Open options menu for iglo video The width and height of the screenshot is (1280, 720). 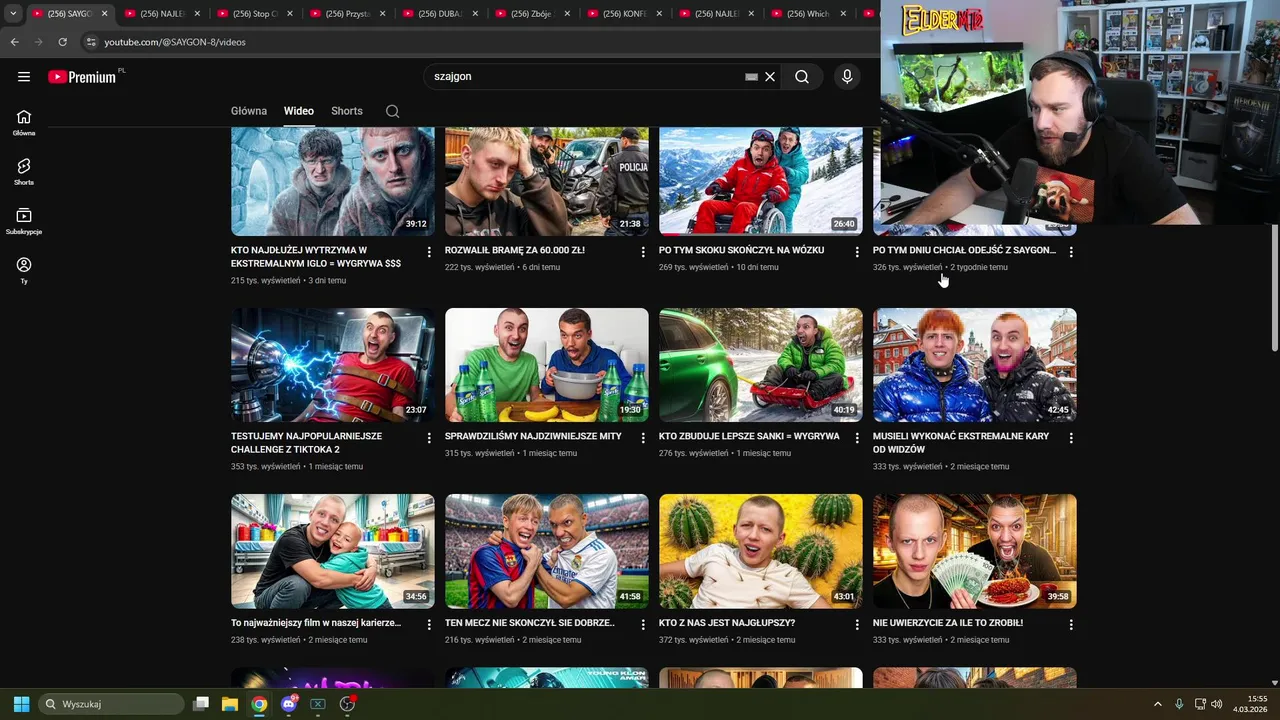click(429, 252)
